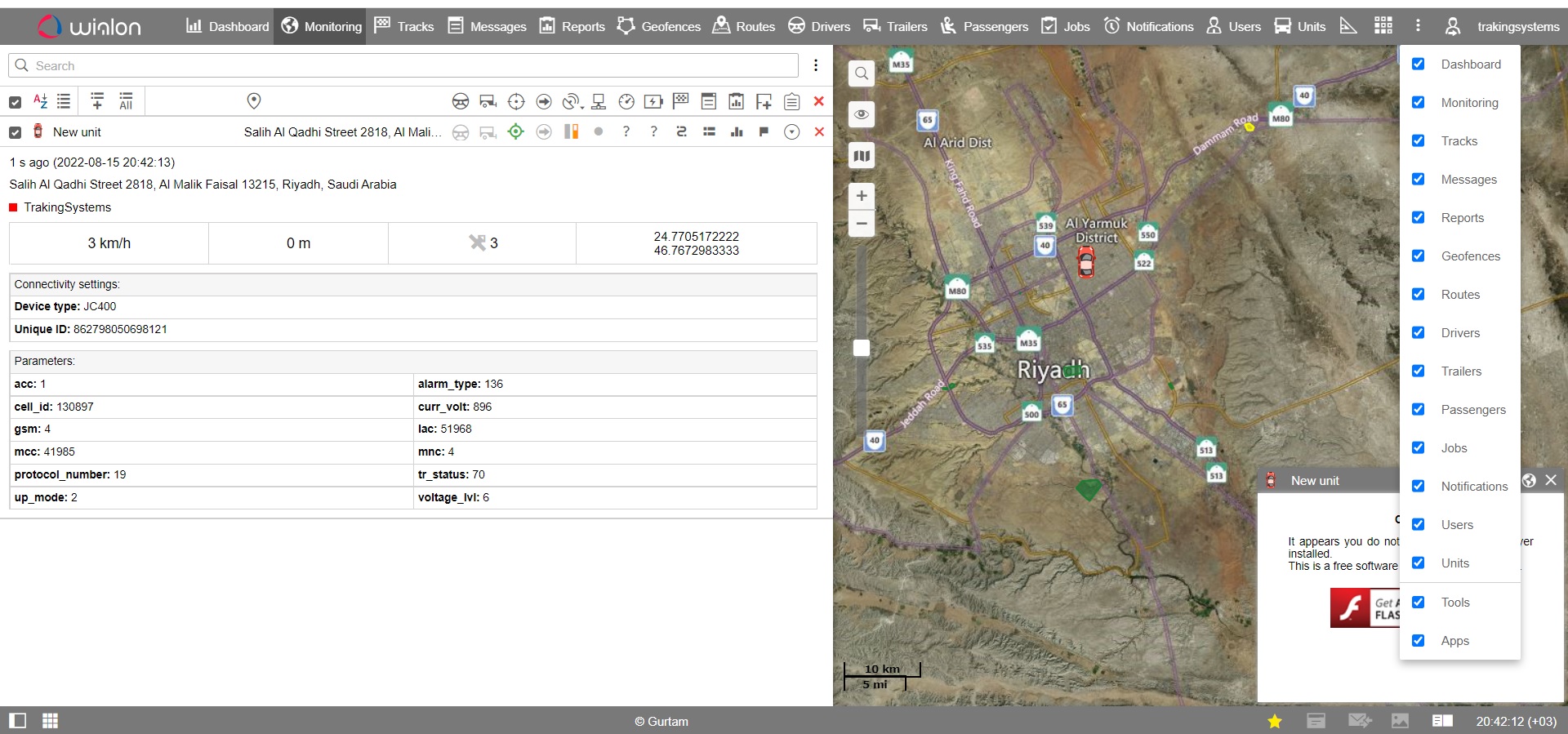Screen dimensions: 1568x734
Task: Click the yellow star in status bar
Action: [1274, 721]
